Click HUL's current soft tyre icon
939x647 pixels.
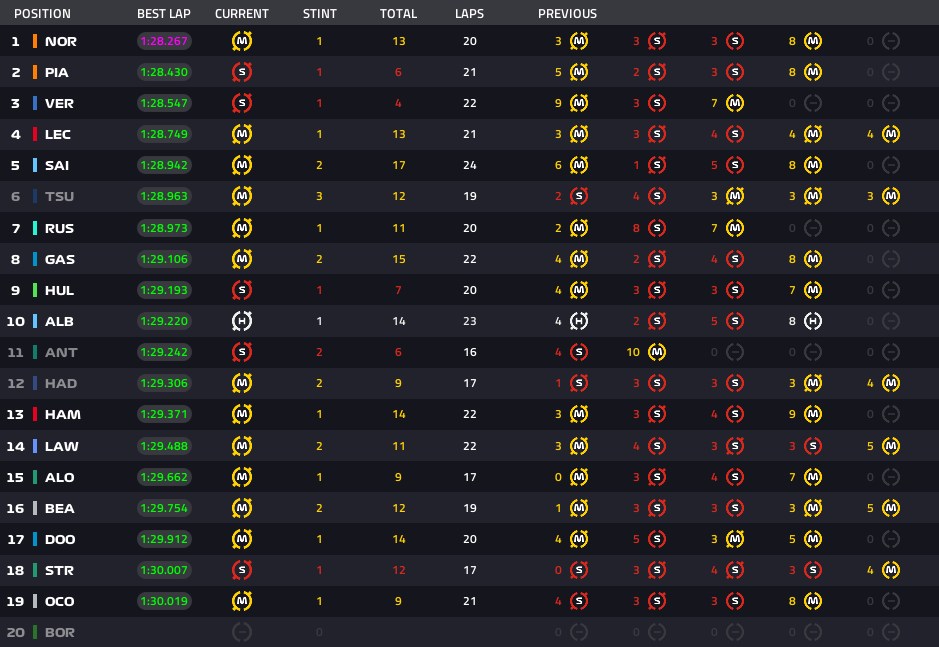click(242, 290)
